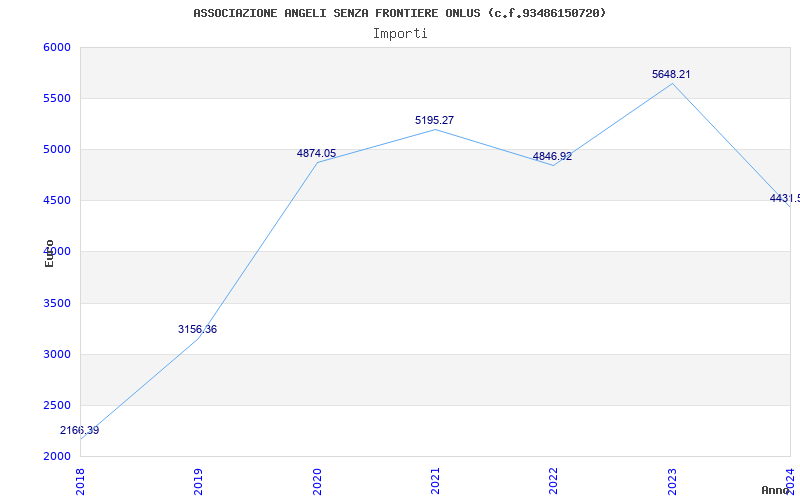Click the 2500 y-axis label

pyautogui.click(x=57, y=405)
